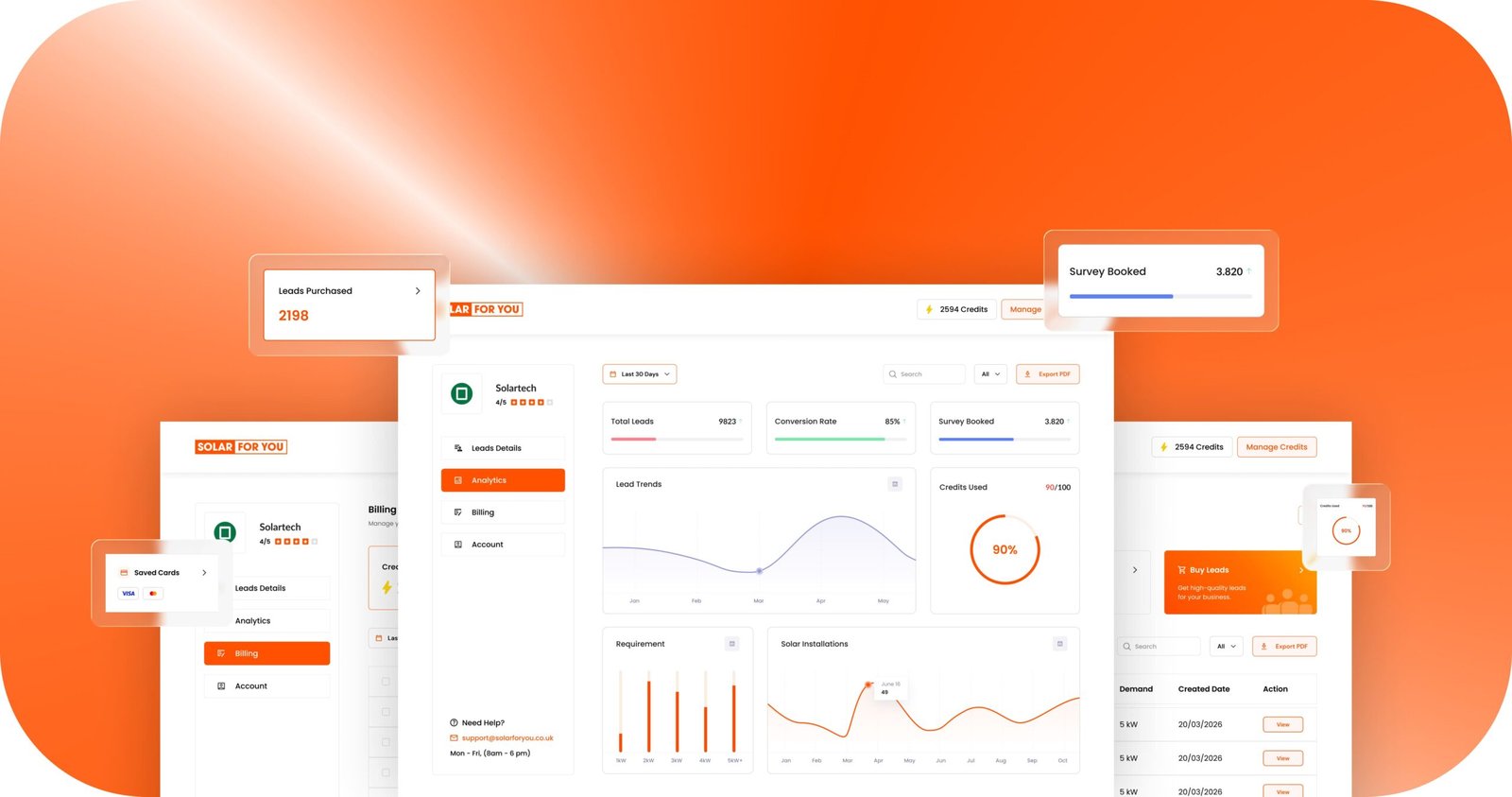The image size is (1512, 797).
Task: Click the magnifier icon in the table window search
Action: 1126,647
